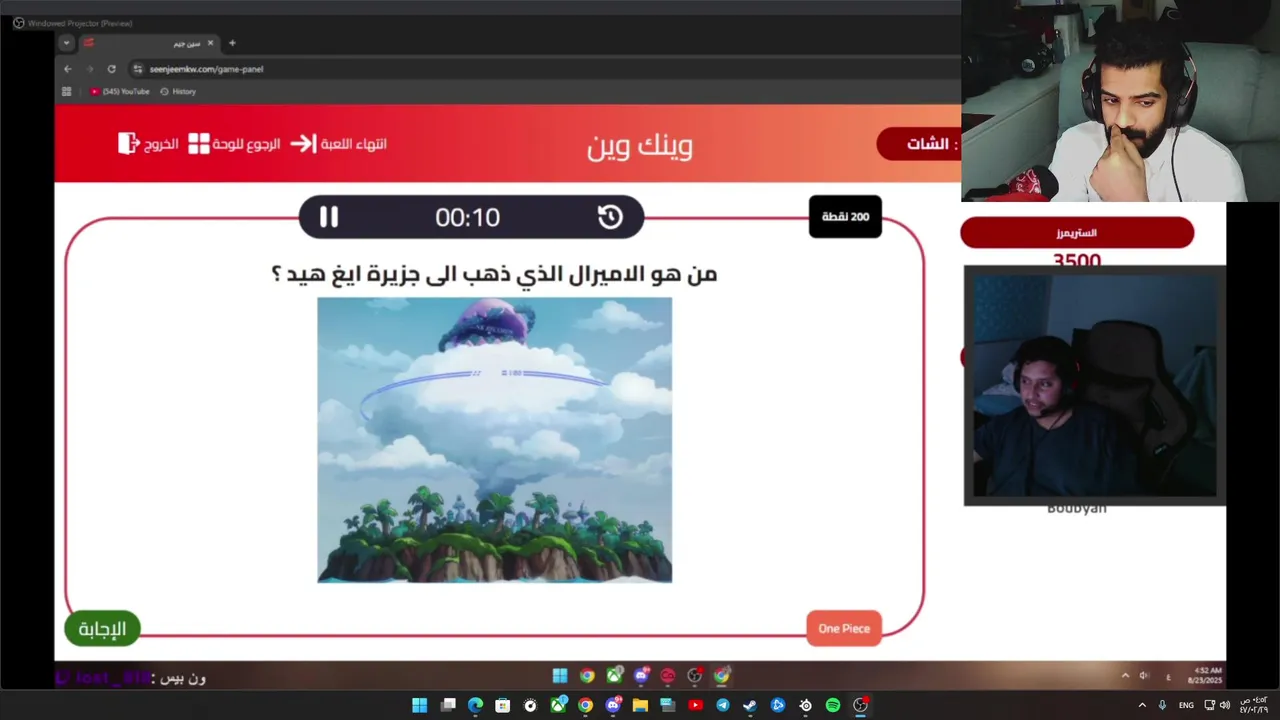1280x720 pixels.
Task: Open Start on the streamed preview taskbar
Action: pos(560,676)
